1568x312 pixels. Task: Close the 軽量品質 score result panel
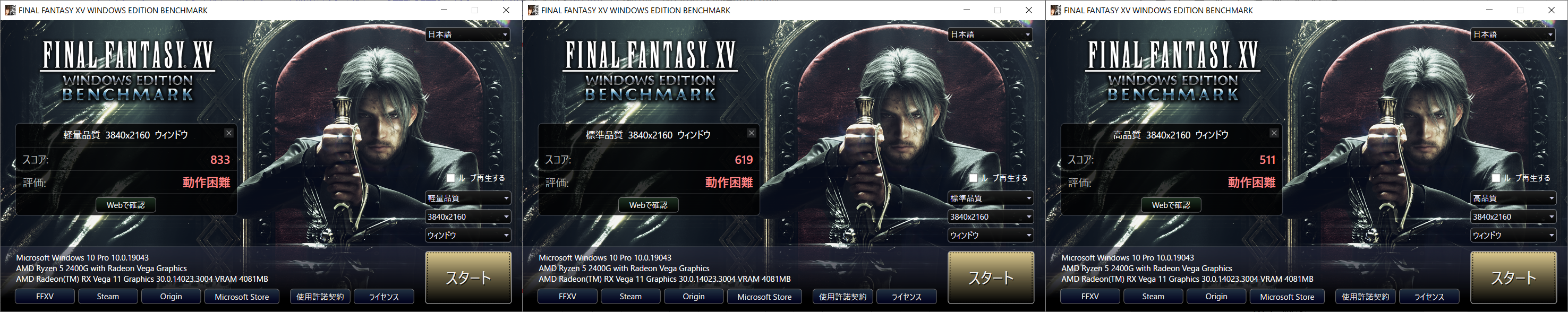[x=229, y=133]
